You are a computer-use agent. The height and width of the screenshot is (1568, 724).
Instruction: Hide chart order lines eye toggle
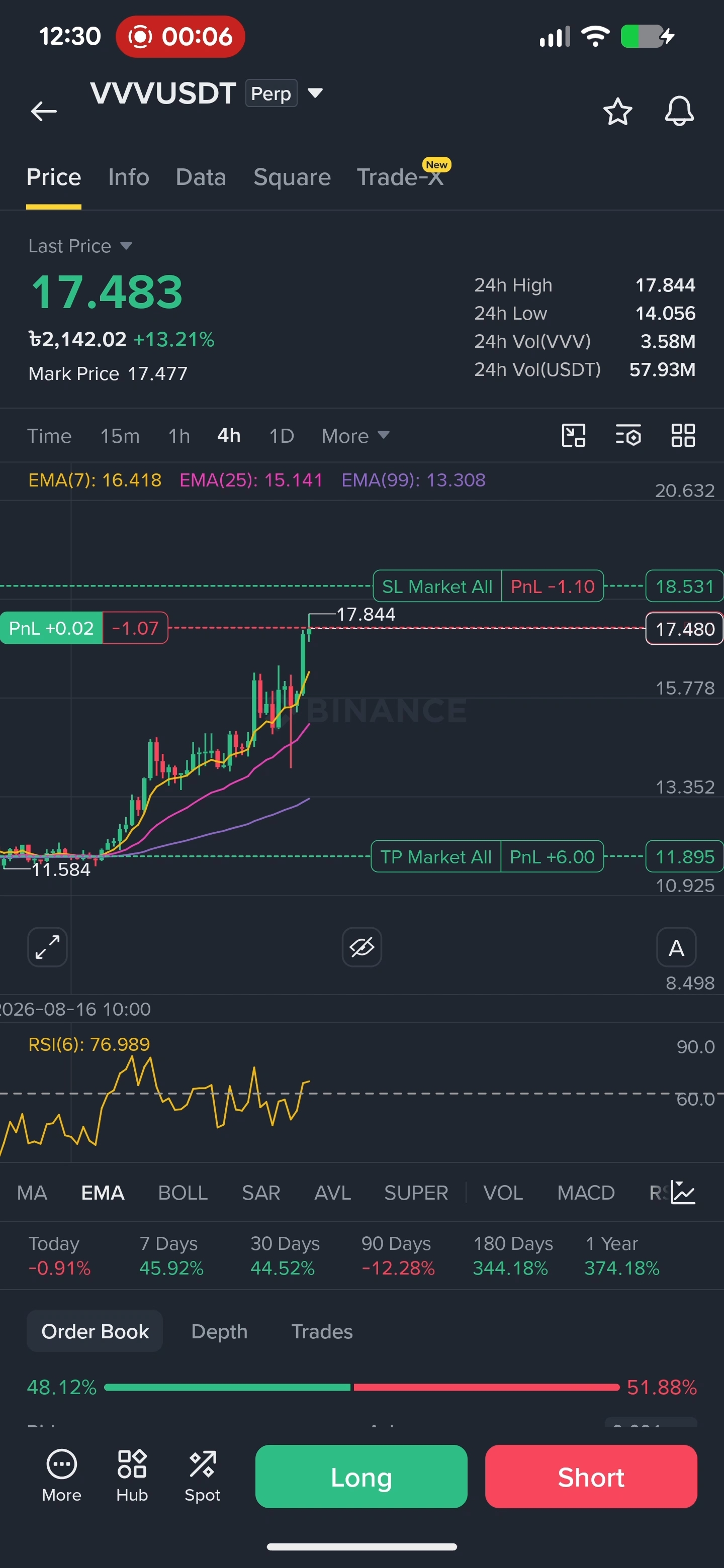361,946
